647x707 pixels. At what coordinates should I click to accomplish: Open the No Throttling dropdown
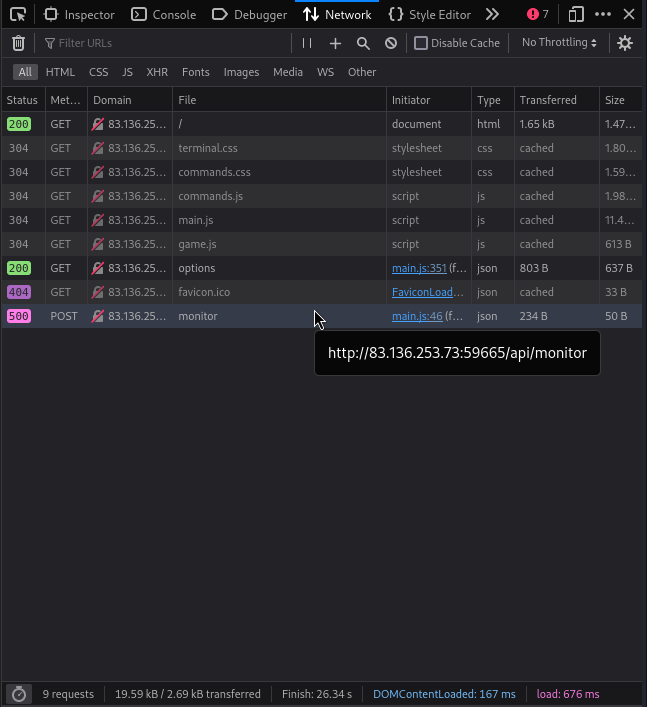pyautogui.click(x=559, y=43)
